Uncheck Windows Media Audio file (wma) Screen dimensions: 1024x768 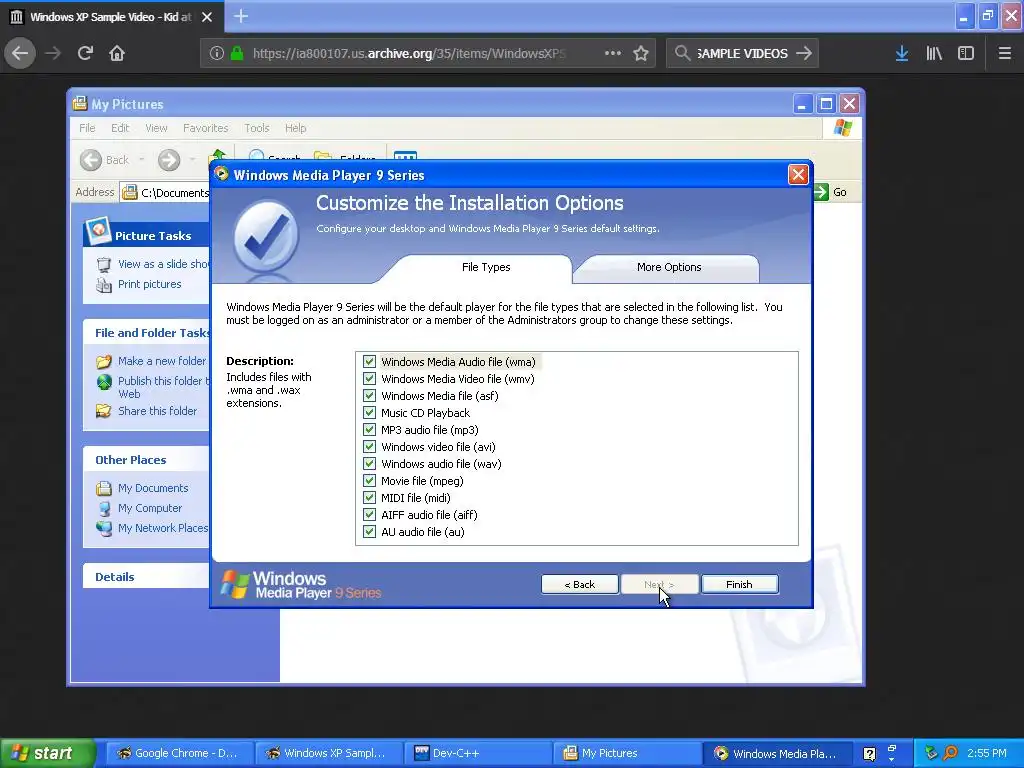point(370,362)
